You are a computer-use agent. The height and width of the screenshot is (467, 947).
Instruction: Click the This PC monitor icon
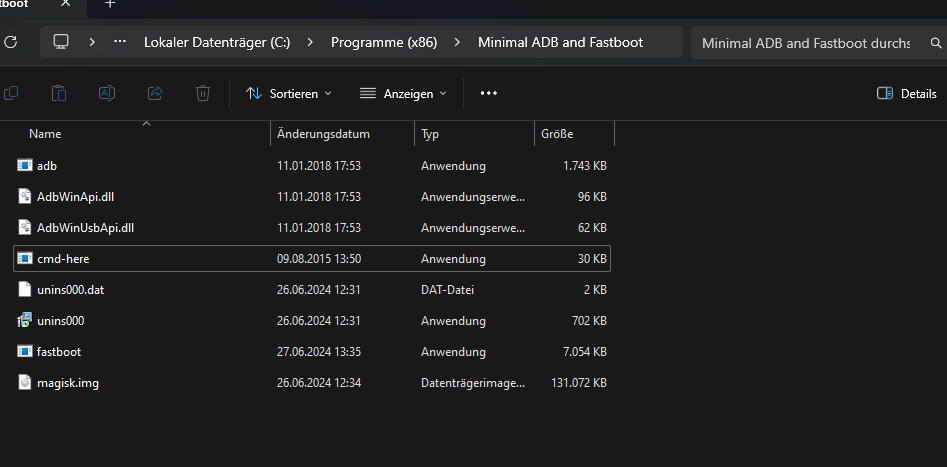[x=61, y=43]
